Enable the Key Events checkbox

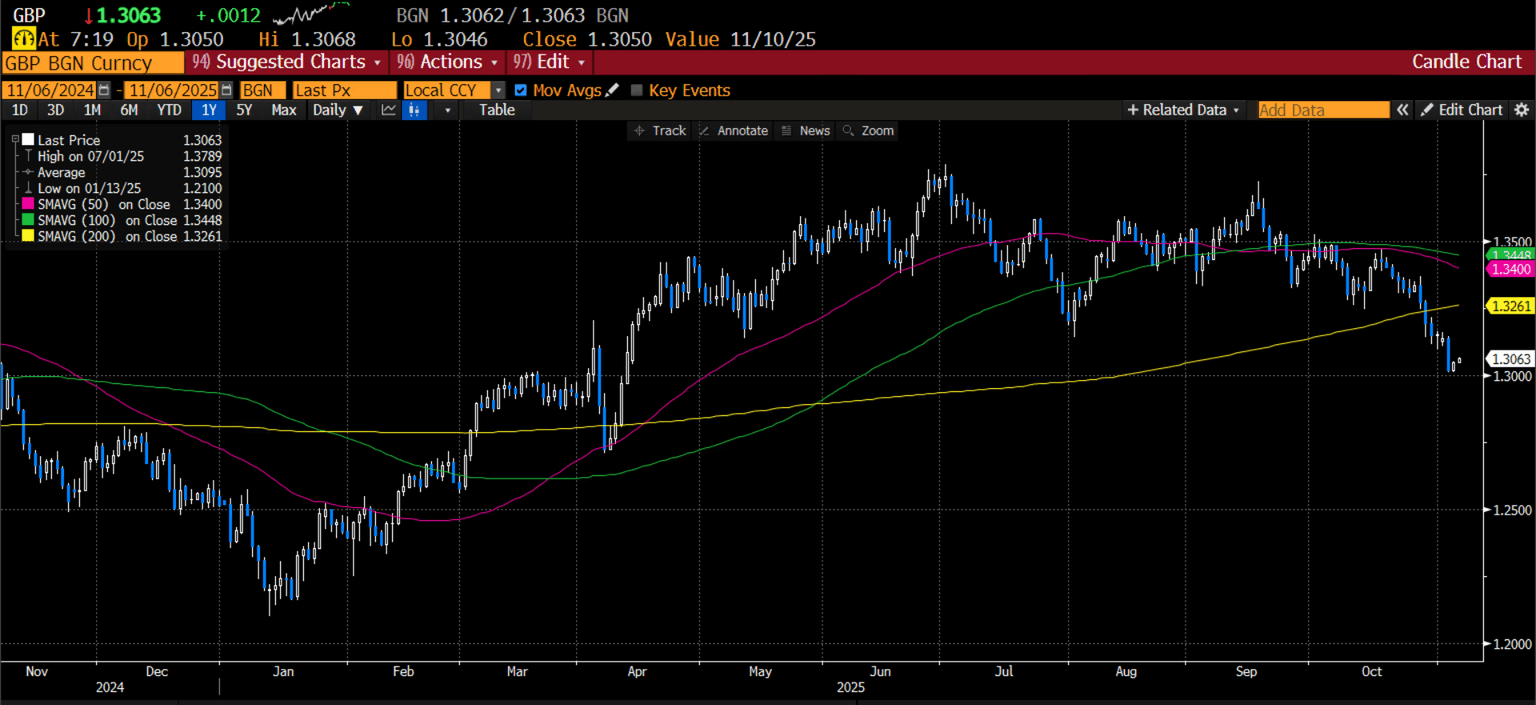coord(637,90)
